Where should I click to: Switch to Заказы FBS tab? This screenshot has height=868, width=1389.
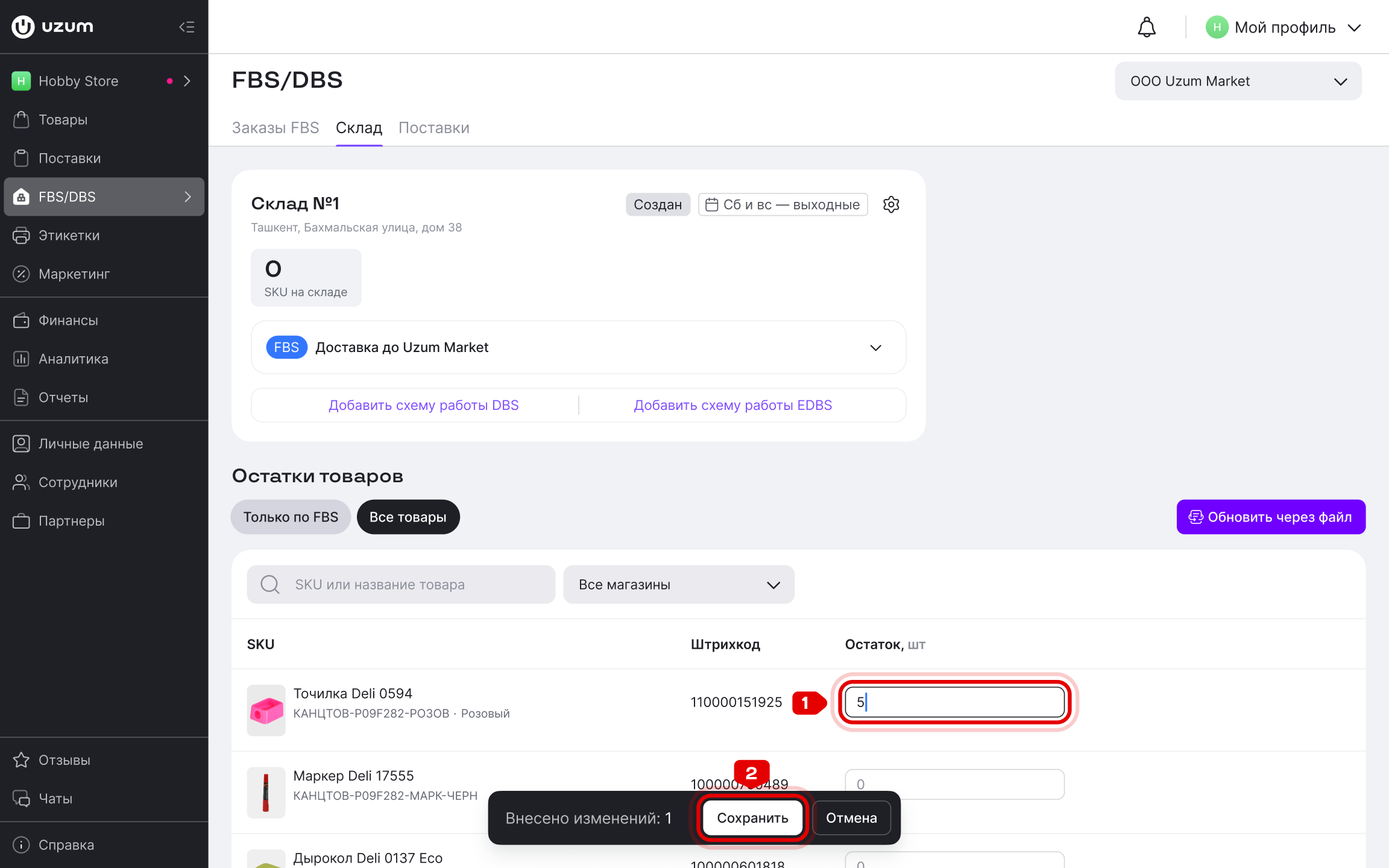point(276,128)
